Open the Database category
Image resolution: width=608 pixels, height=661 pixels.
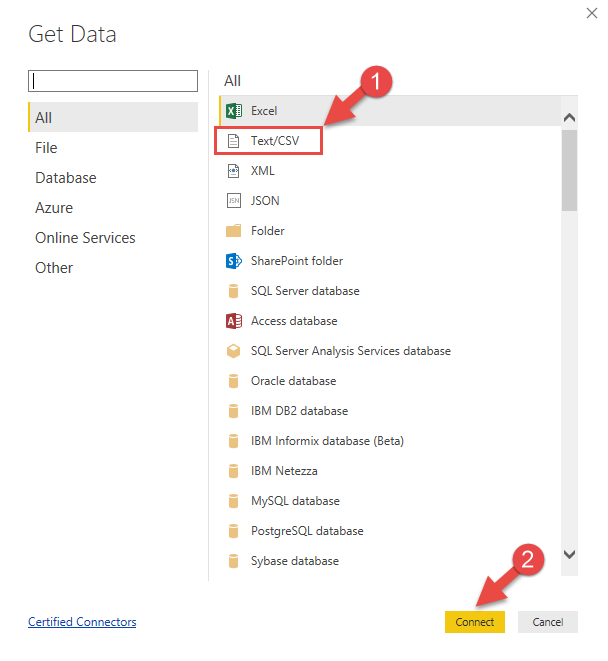coord(66,178)
